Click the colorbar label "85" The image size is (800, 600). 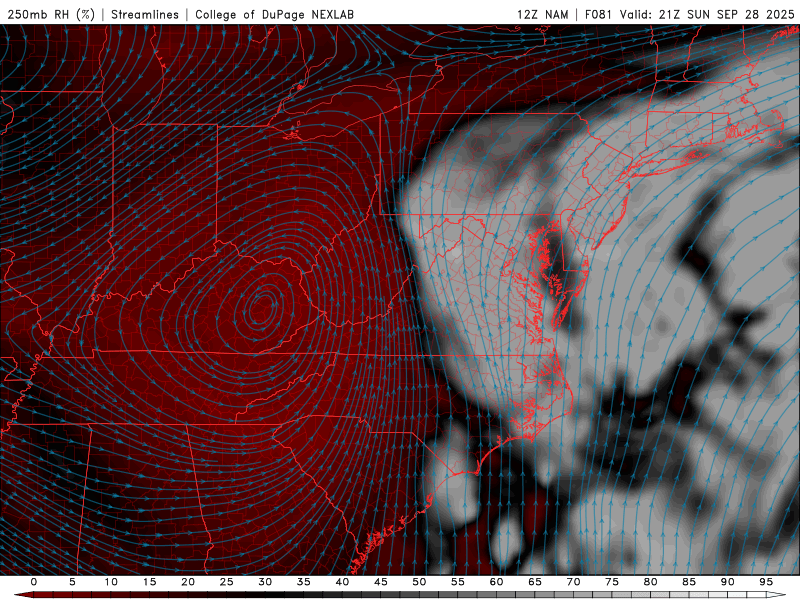point(689,582)
